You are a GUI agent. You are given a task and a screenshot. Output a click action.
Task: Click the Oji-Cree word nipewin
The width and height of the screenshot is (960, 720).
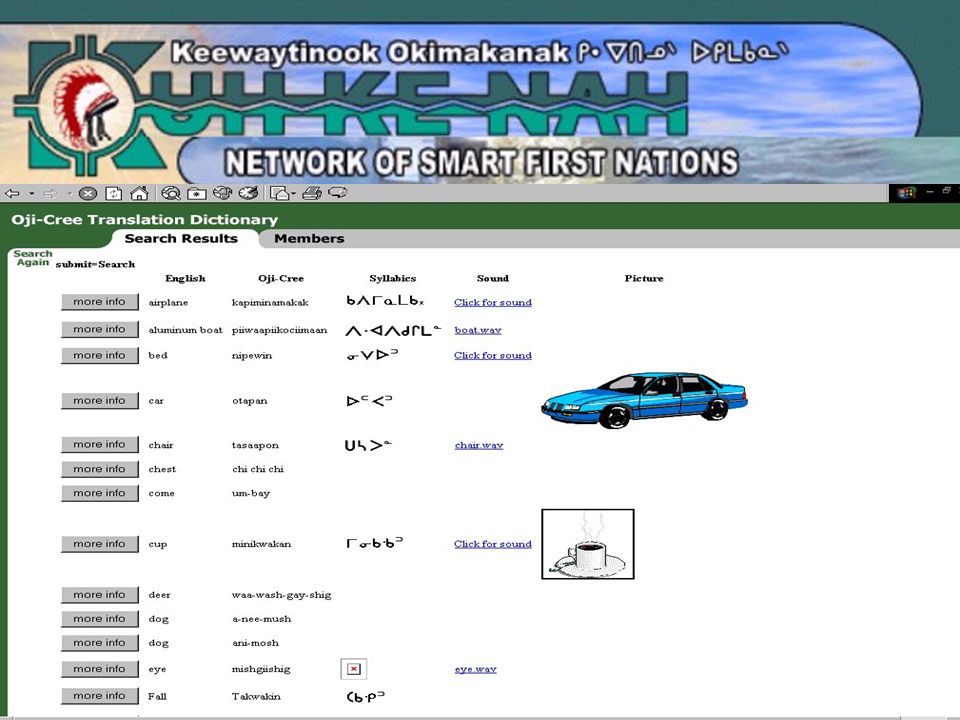click(252, 356)
